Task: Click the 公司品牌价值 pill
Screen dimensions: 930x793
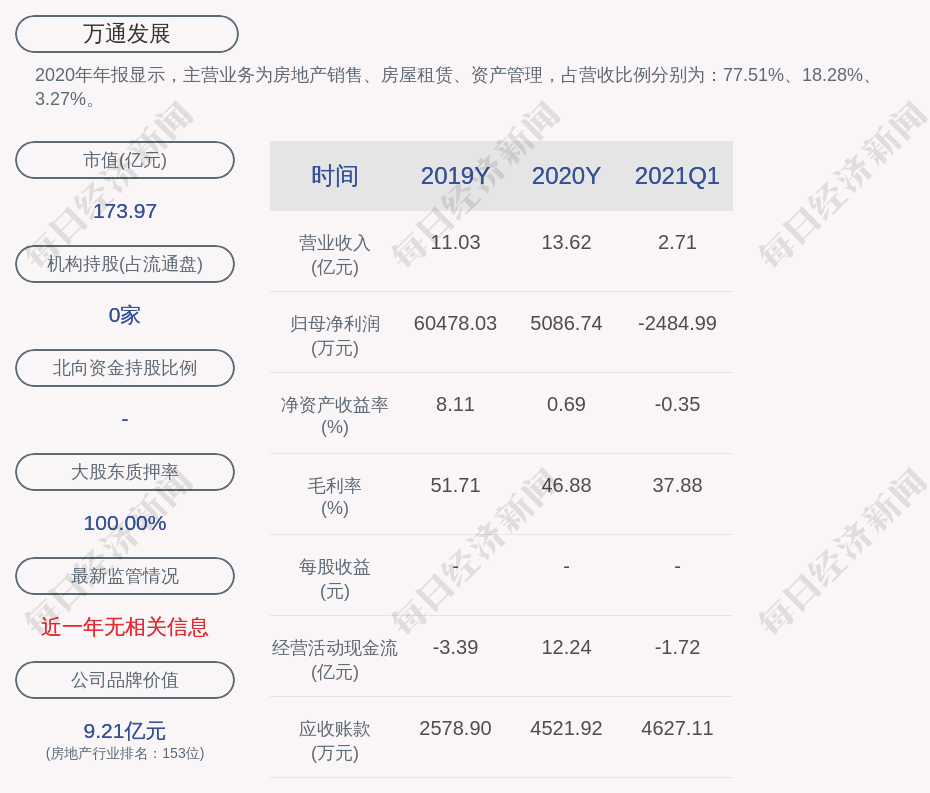Action: (125, 680)
